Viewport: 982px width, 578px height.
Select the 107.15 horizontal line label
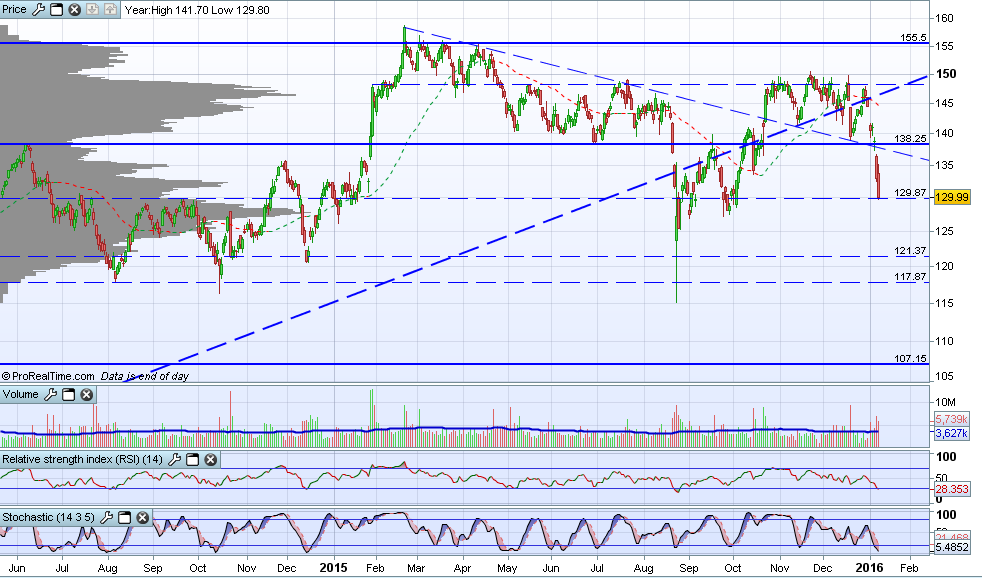tap(911, 358)
